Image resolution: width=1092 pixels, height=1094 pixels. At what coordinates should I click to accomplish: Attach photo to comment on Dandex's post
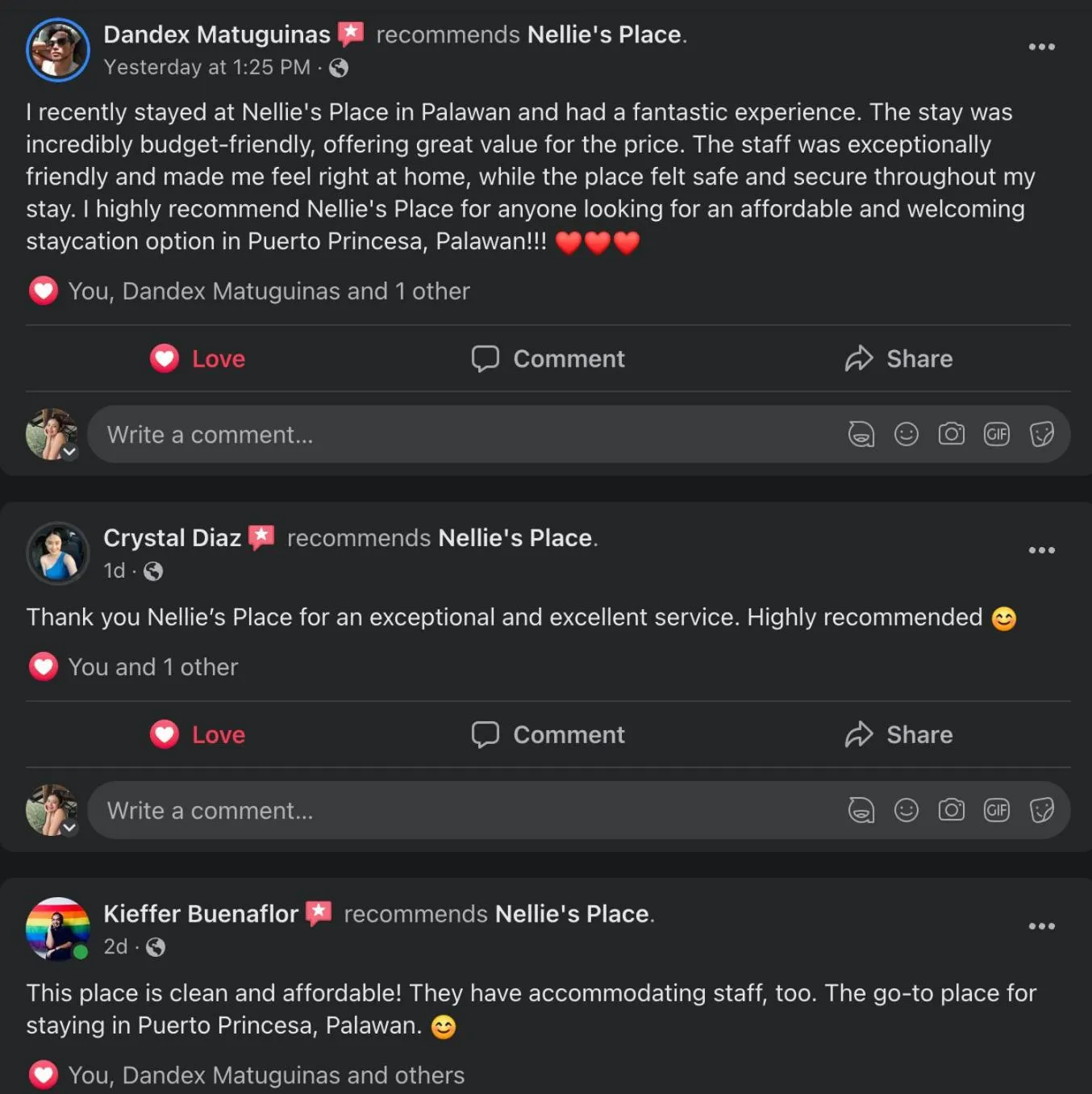951,435
